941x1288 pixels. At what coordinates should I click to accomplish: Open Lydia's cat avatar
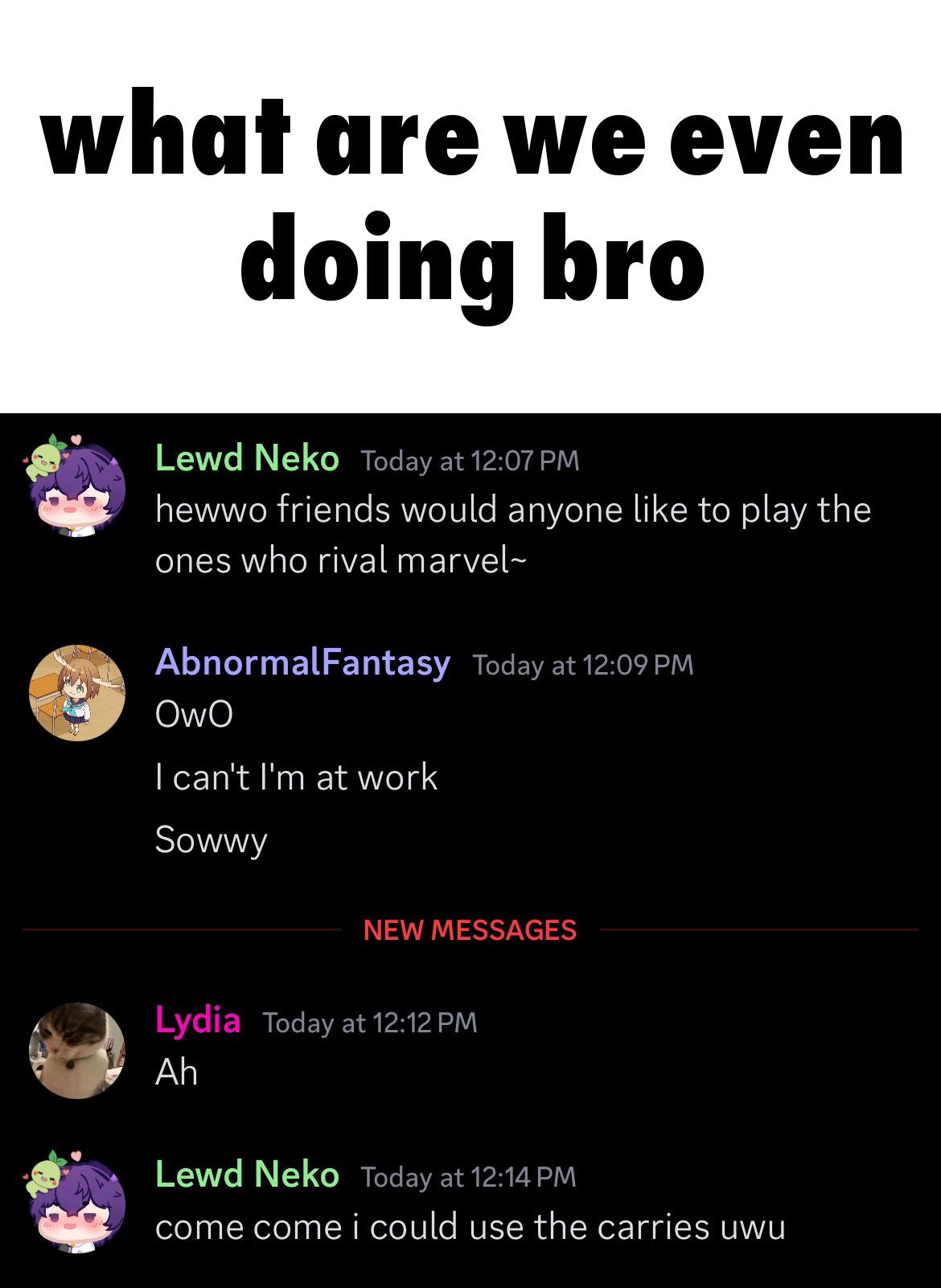[x=77, y=1050]
